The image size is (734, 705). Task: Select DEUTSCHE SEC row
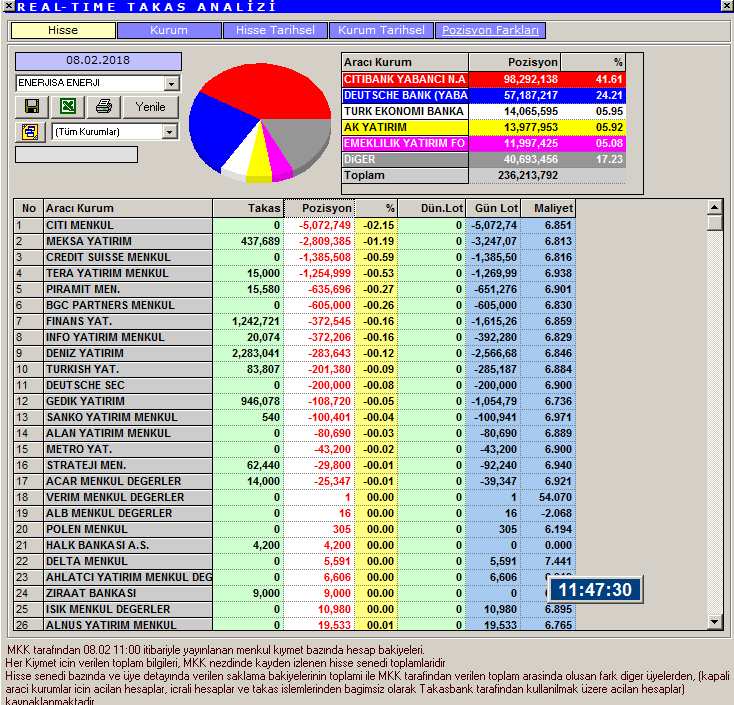[295, 385]
